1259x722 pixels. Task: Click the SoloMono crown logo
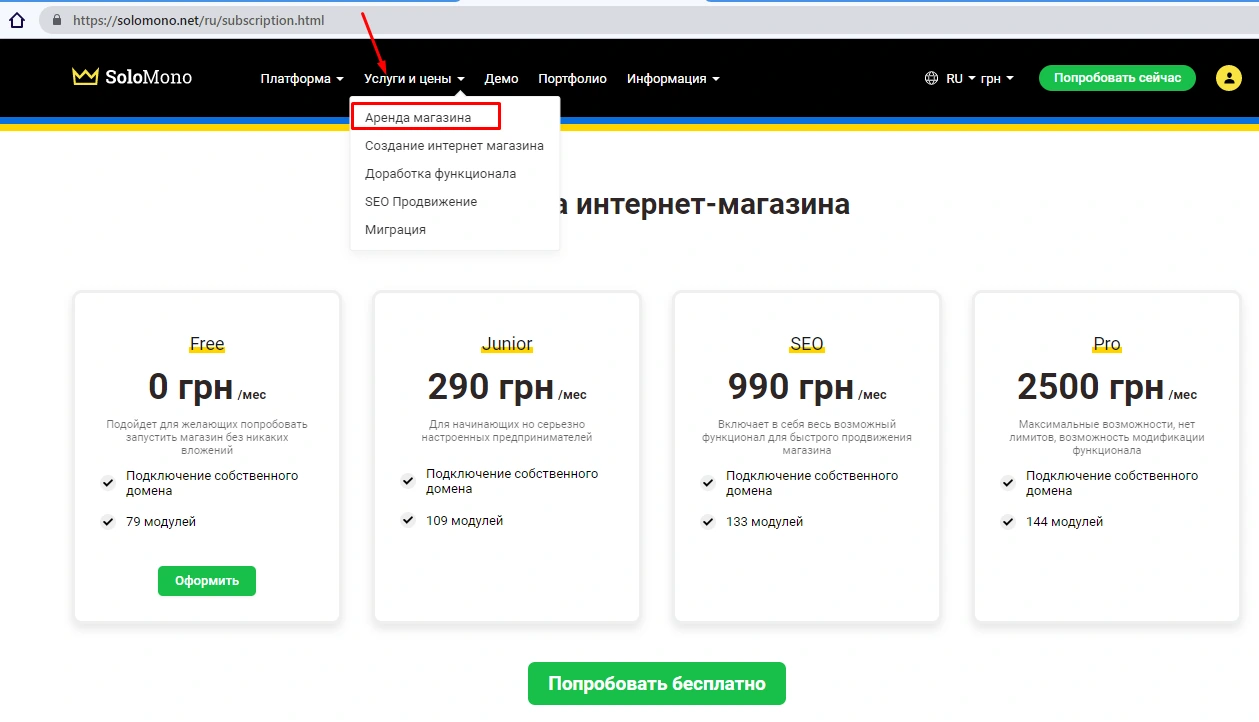coord(85,78)
